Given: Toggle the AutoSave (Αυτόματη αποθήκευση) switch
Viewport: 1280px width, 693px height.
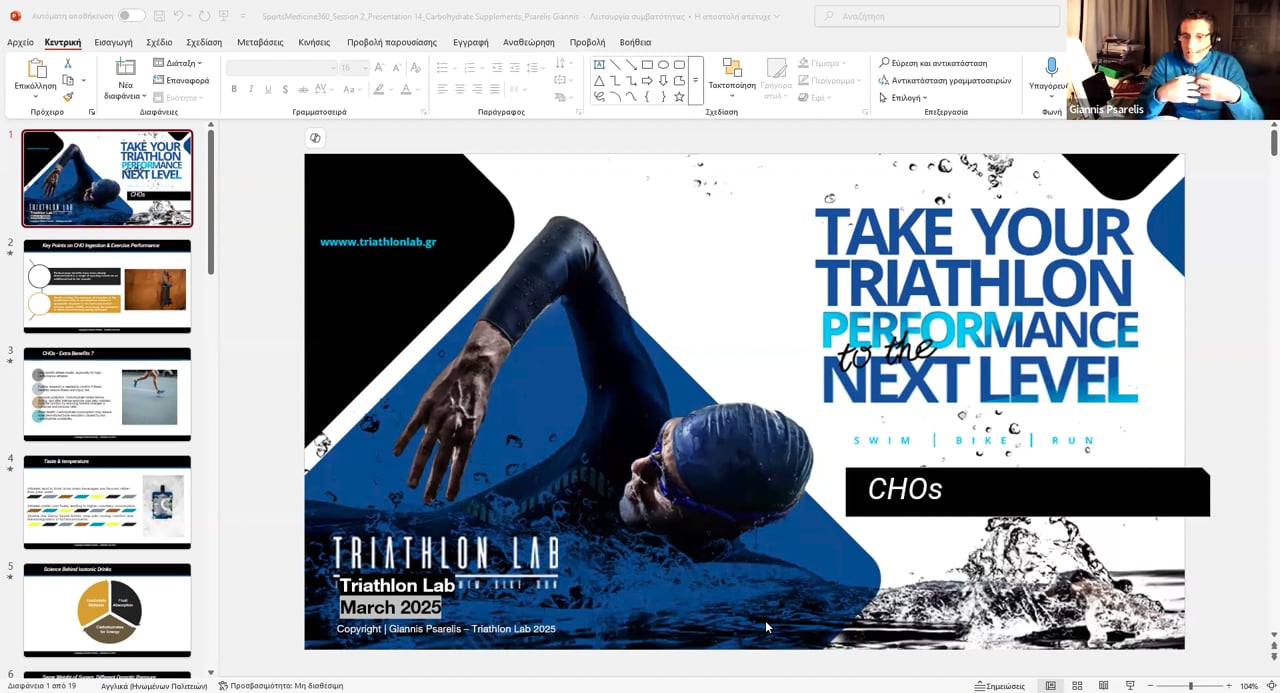Looking at the screenshot, I should point(131,16).
